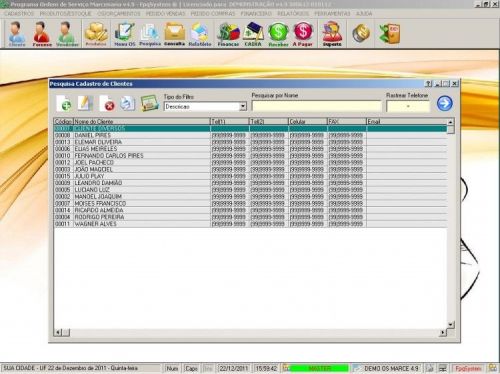Screen dimensions: 500x374
Task: Delete client with red X document icon
Action: [107, 103]
